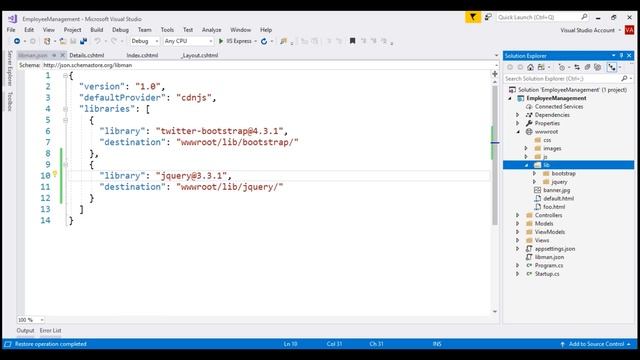
Task: Collapse the wwwroot folder
Action: pos(518,132)
